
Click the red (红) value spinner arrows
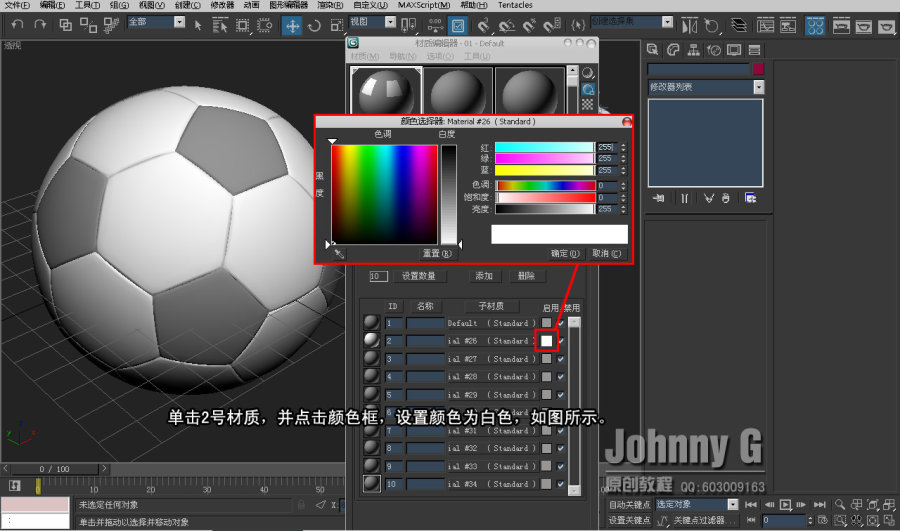pyautogui.click(x=623, y=147)
